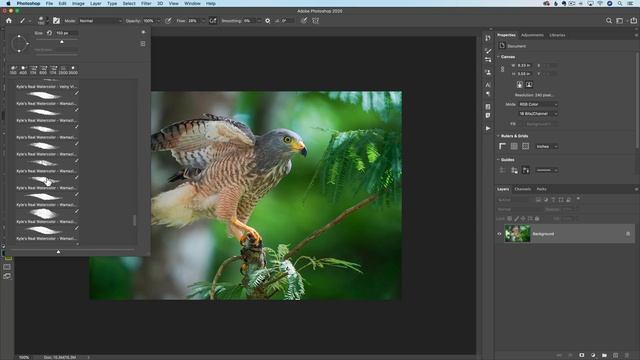Switch to the Channels tab
The height and width of the screenshot is (360, 640).
tap(522, 189)
